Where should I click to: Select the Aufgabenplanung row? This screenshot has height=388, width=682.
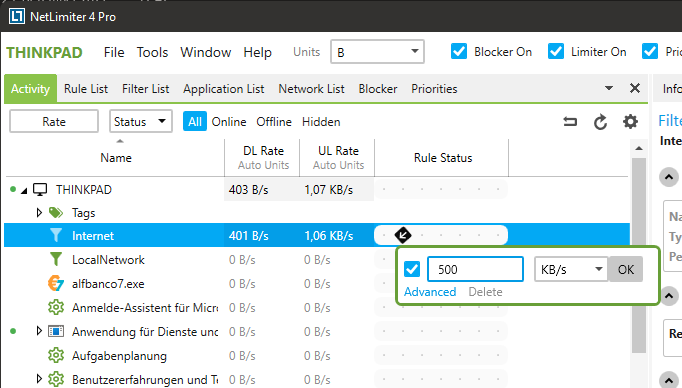point(317,356)
